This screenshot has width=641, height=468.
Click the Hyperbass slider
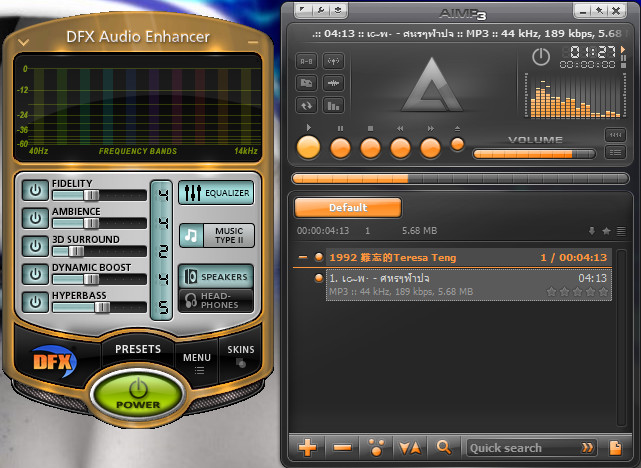point(99,307)
